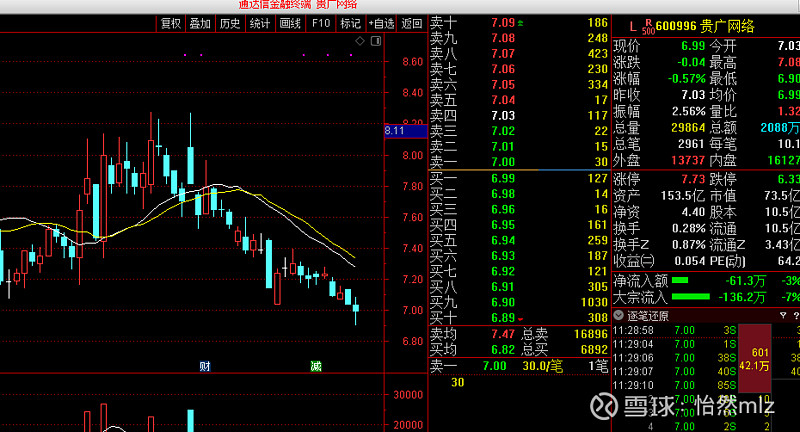Click the R 500 index badge
Image resolution: width=800 pixels, height=432 pixels.
[x=648, y=23]
